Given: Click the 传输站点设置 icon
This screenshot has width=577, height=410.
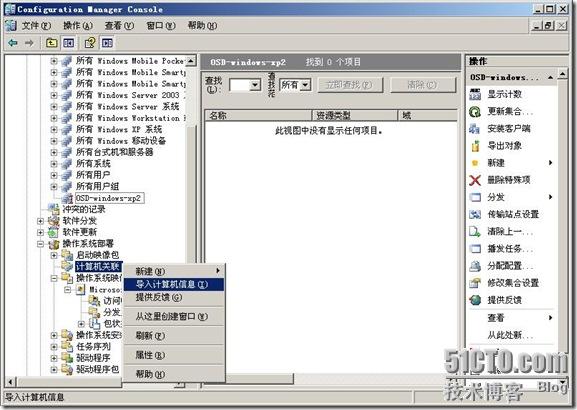Looking at the screenshot, I should 475,214.
